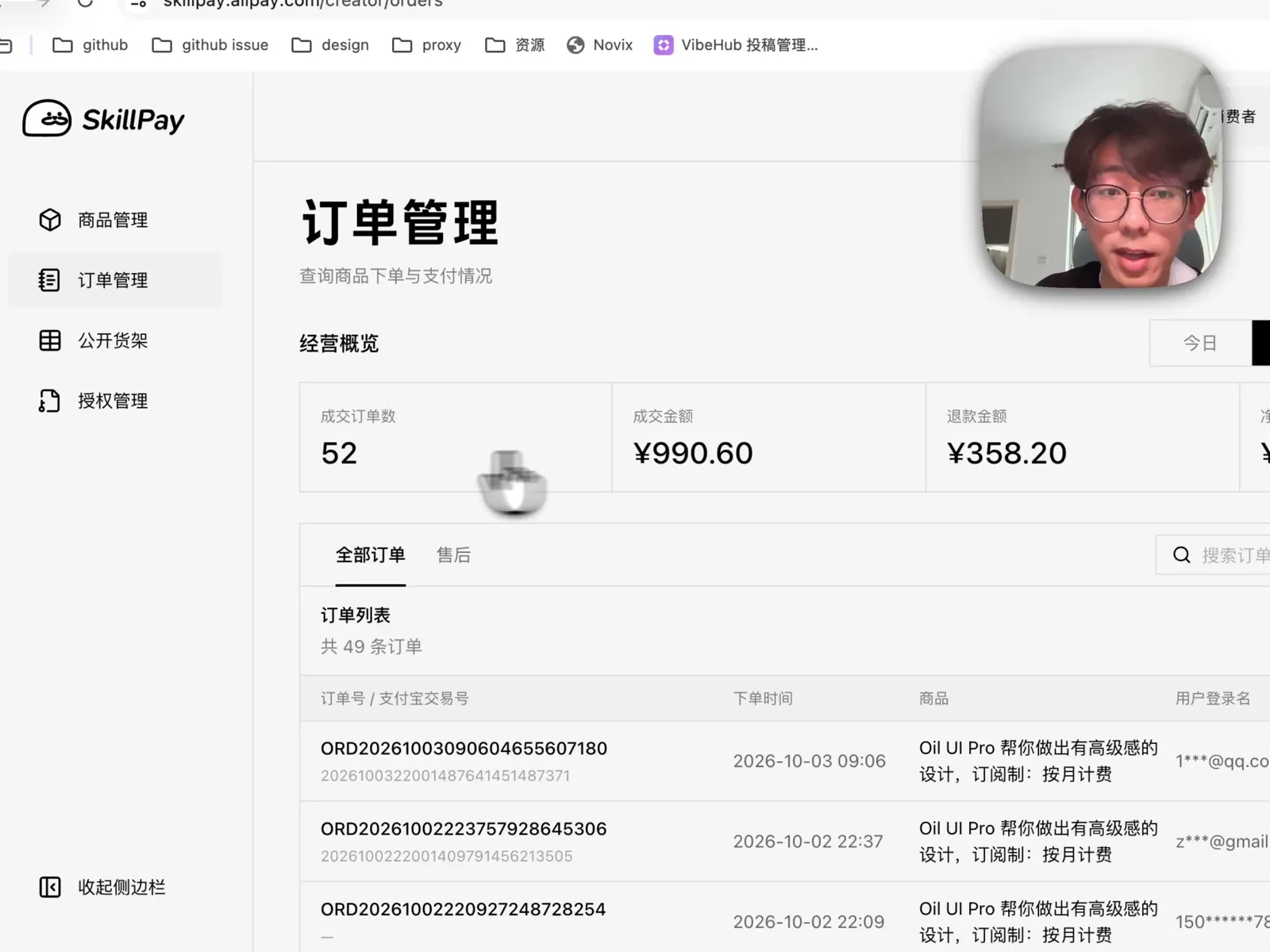1270x952 pixels.
Task: Click order ORD2026100309060465560​7180
Action: (464, 748)
